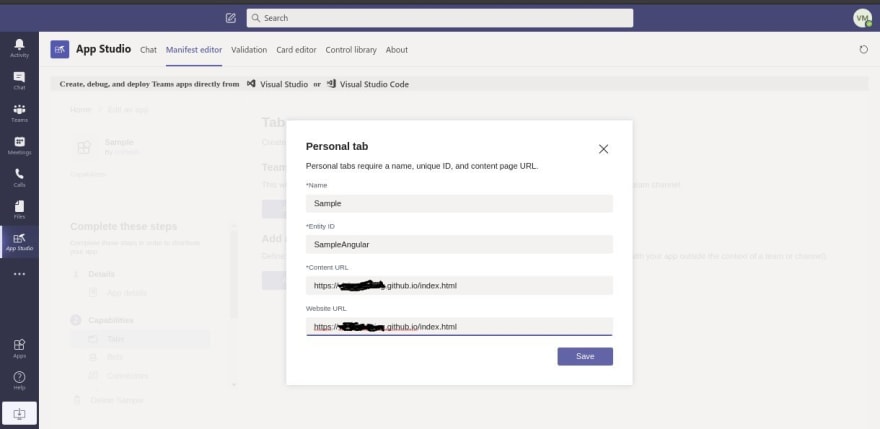The height and width of the screenshot is (429, 880).
Task: Save the personal tab settings
Action: tap(585, 356)
